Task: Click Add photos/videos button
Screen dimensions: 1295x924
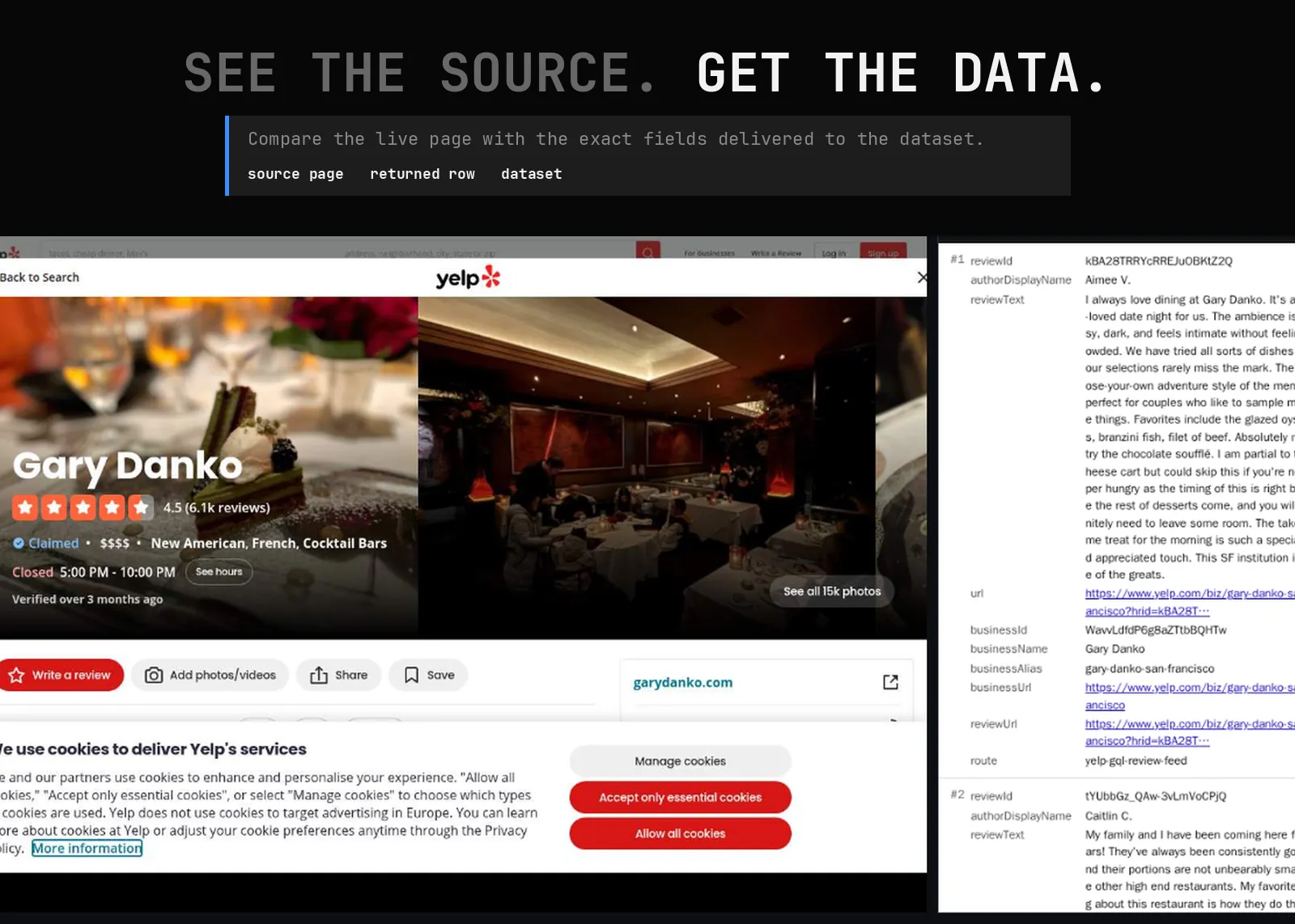Action: pyautogui.click(x=210, y=675)
